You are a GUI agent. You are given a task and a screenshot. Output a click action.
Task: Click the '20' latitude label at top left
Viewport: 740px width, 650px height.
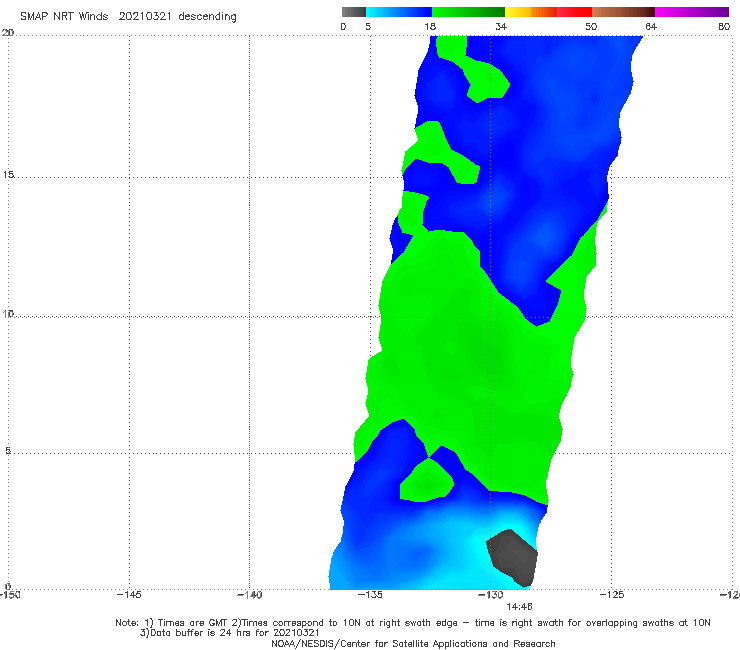[x=8, y=32]
